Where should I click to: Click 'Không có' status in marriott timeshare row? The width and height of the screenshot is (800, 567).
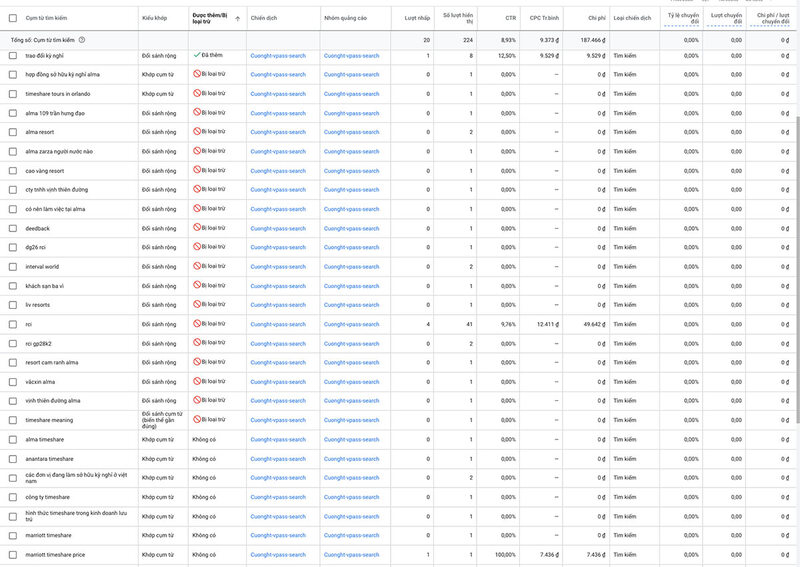click(204, 535)
